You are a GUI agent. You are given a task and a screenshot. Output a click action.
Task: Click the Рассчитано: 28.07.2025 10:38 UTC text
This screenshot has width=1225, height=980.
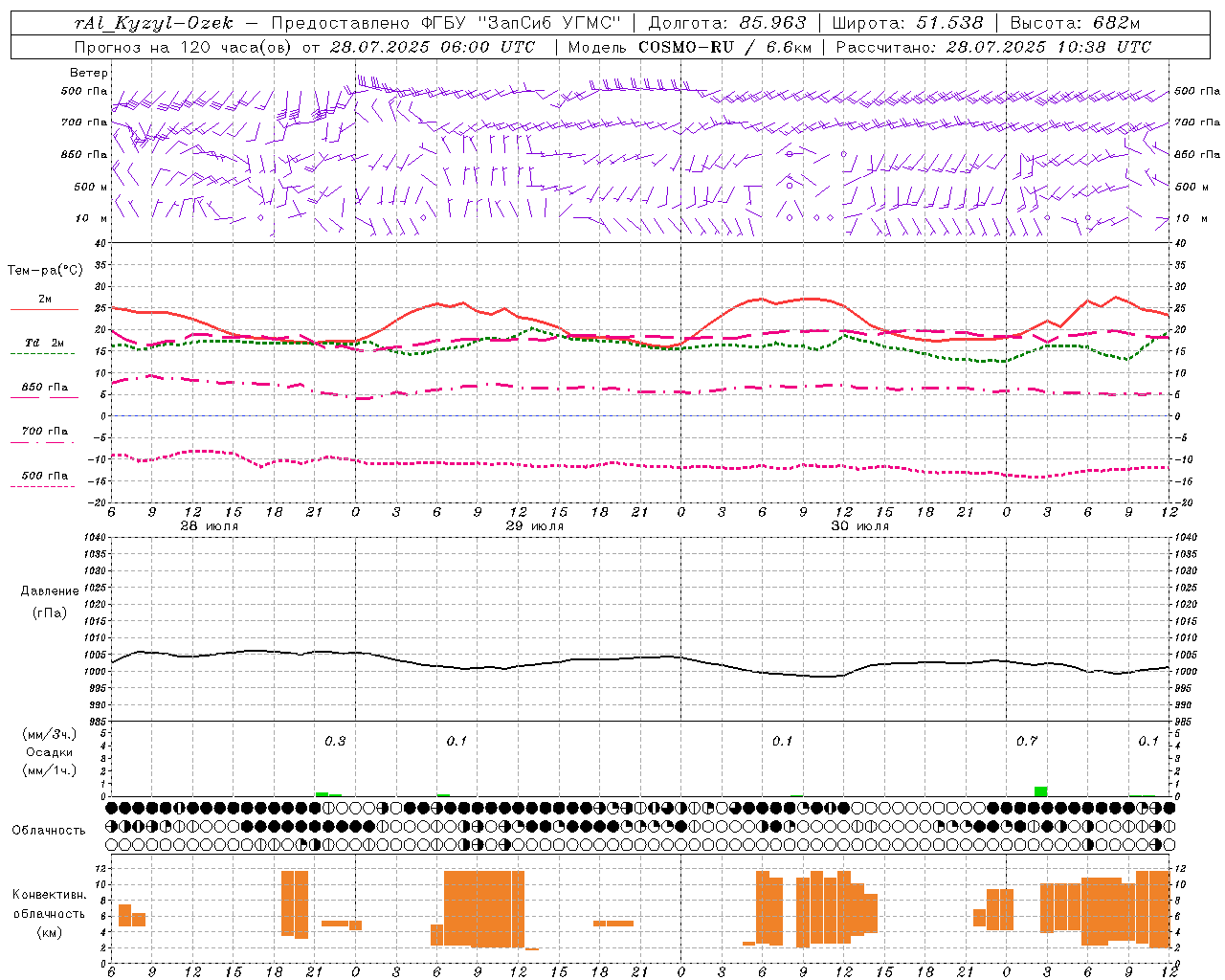pyautogui.click(x=993, y=46)
